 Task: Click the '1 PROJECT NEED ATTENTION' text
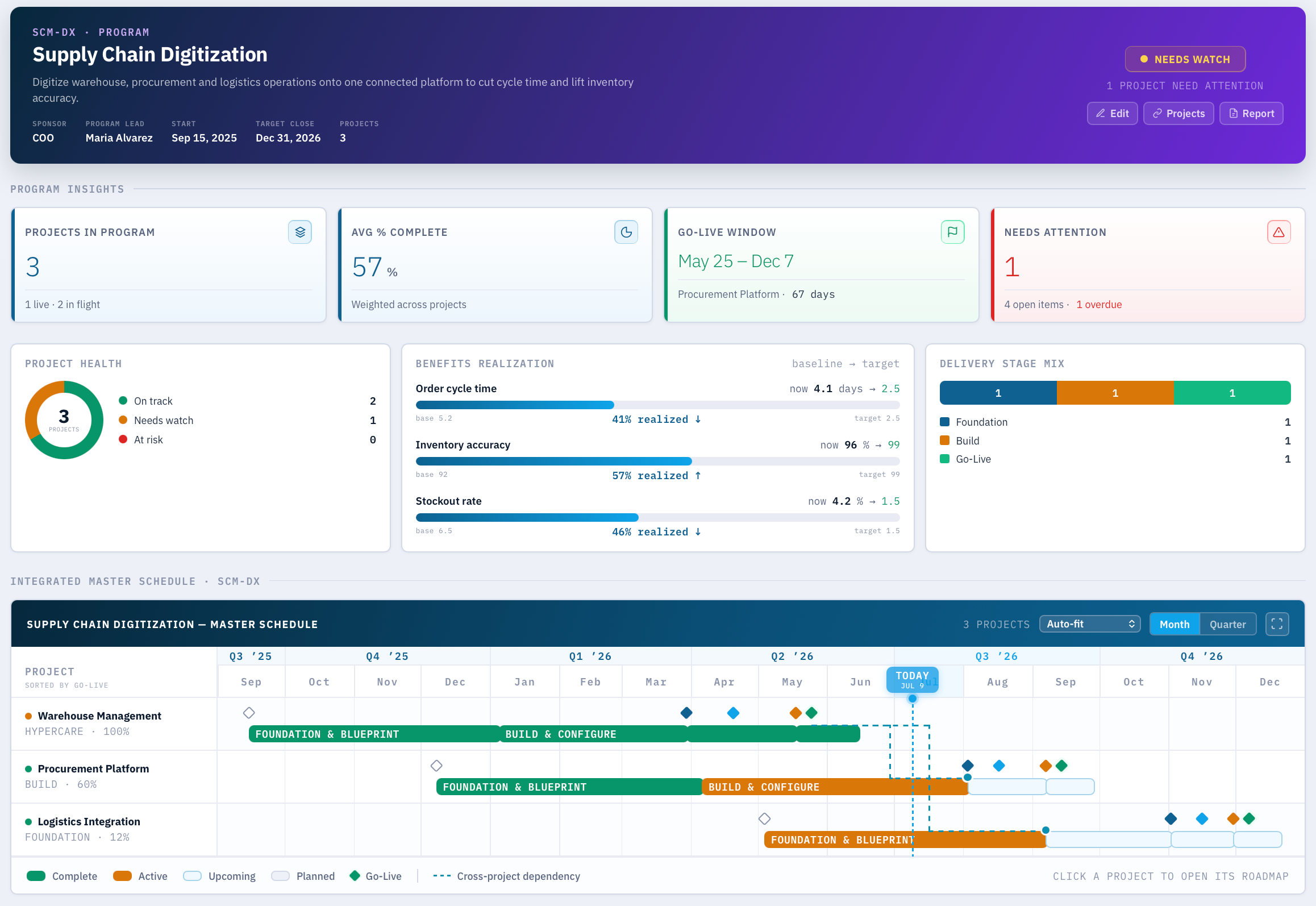pyautogui.click(x=1185, y=85)
